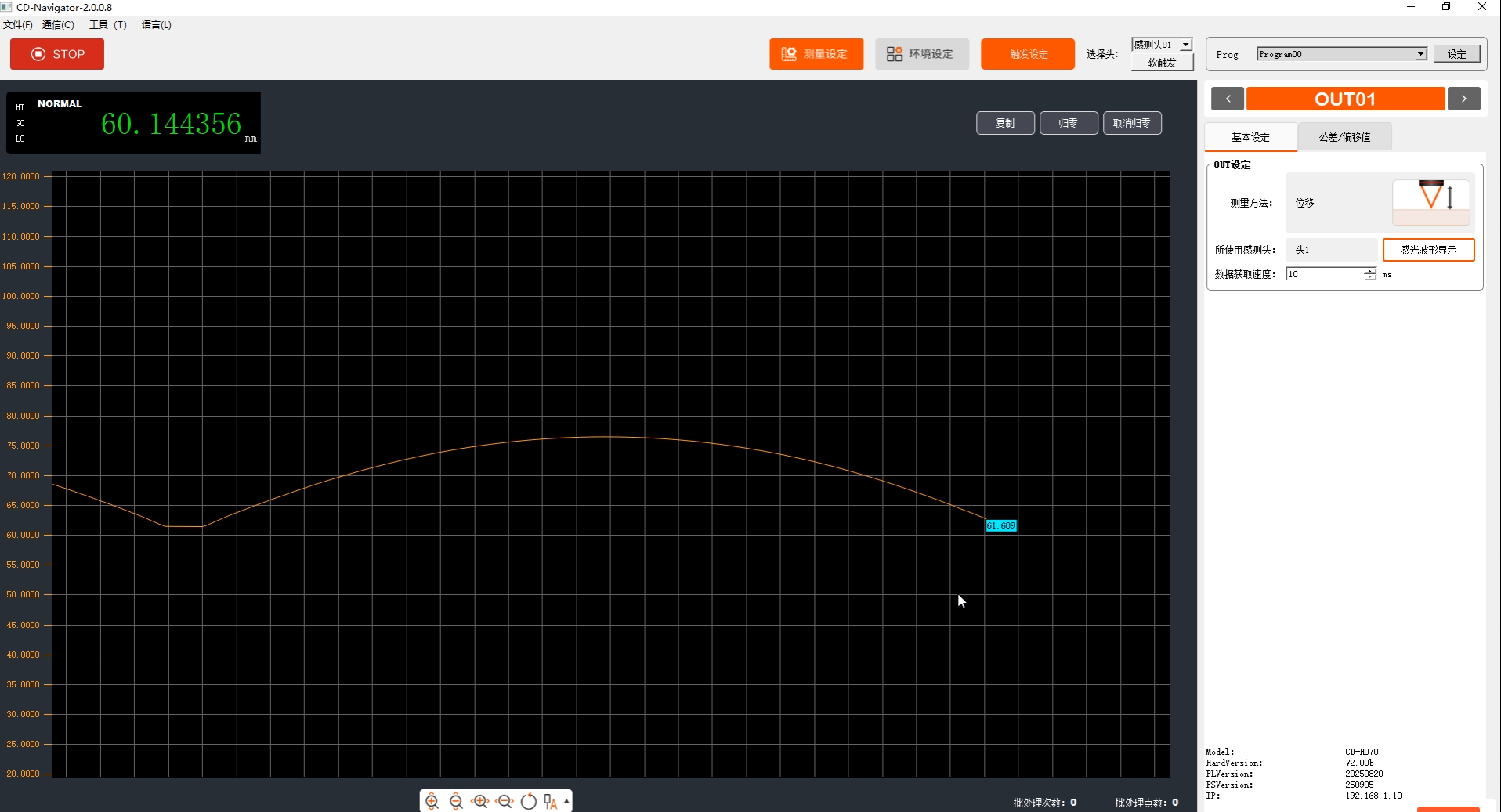Click the vertical zoom in icon
The height and width of the screenshot is (812, 1501).
[432, 801]
